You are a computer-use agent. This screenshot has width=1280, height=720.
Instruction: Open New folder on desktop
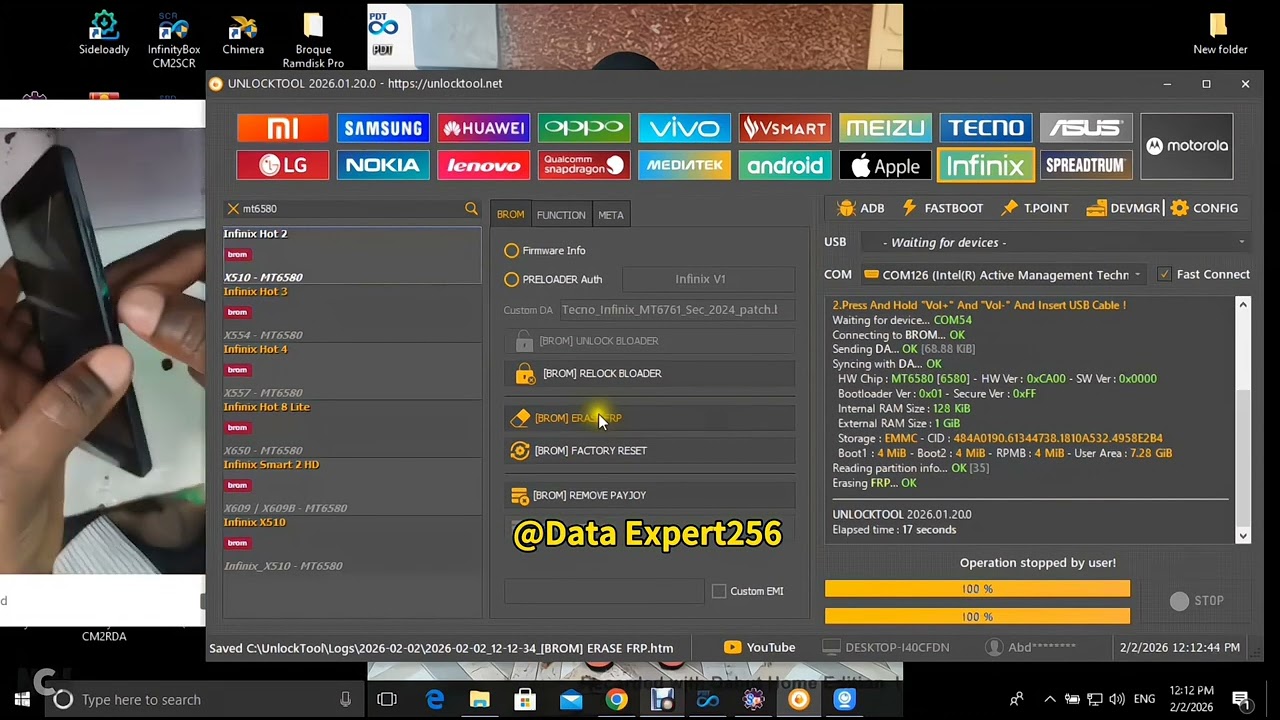click(x=1220, y=33)
